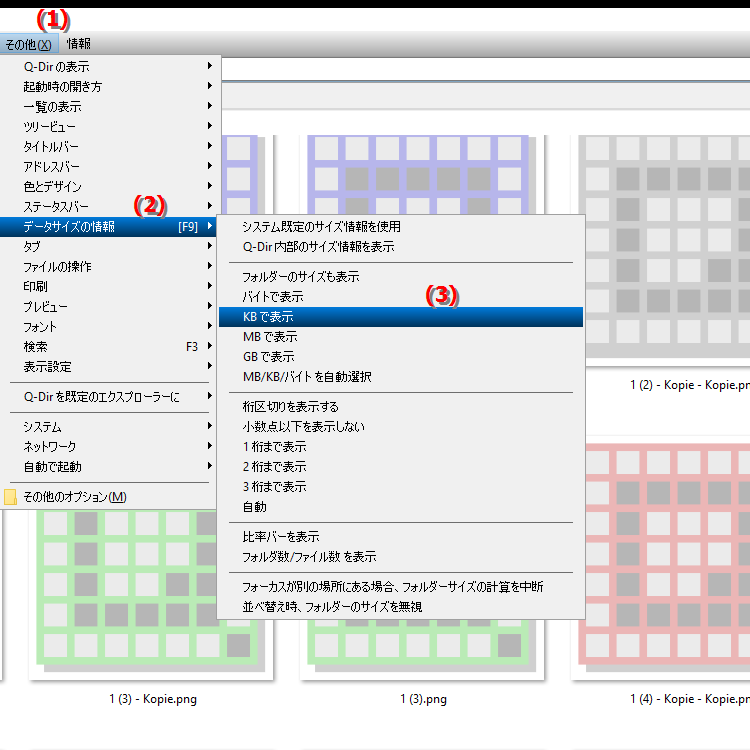Select thumbnail 1 (2) - Kopie - Kopie.png
Viewport: 750px width, 750px height.
click(x=668, y=246)
